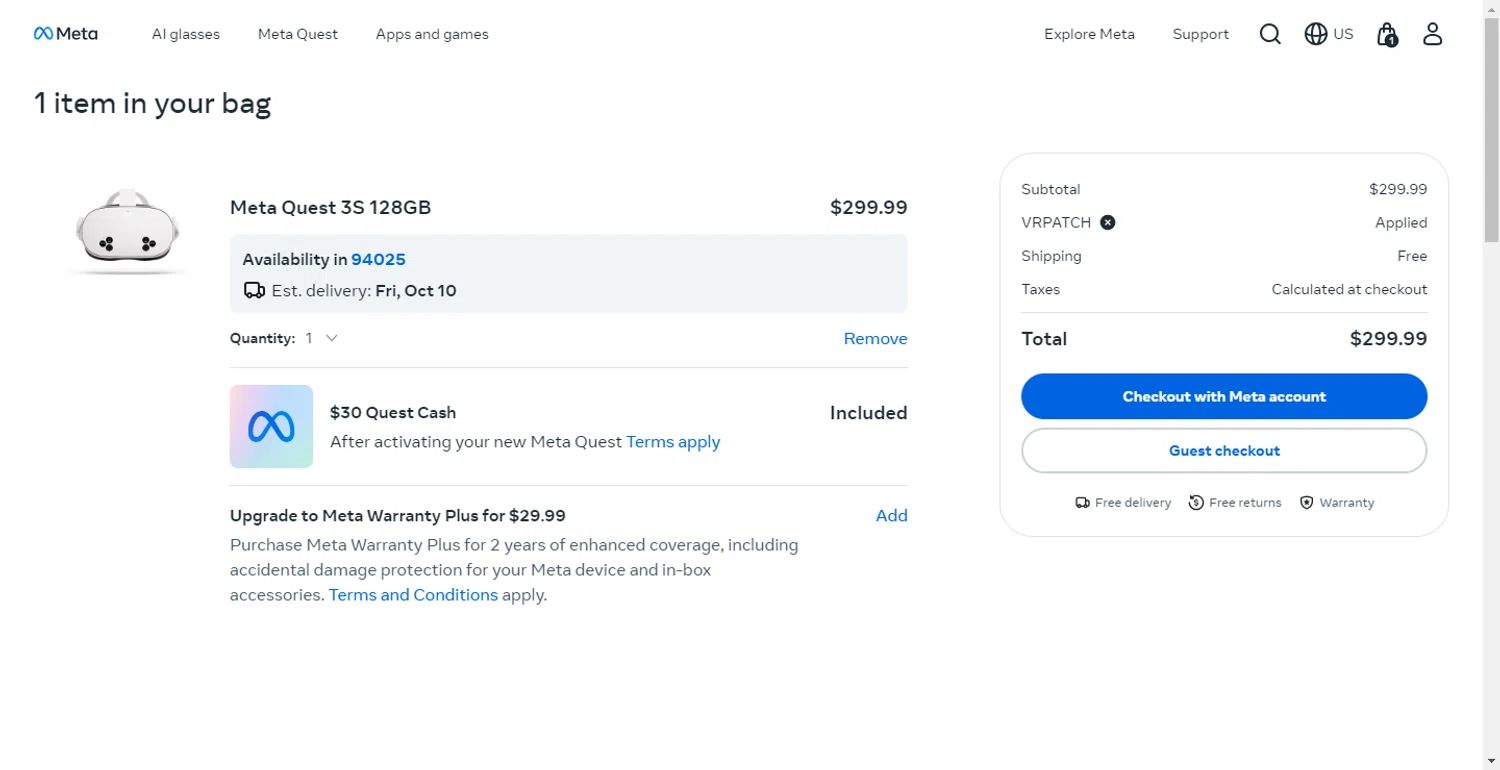Viewport: 1500px width, 770px height.
Task: Click 'Upgrade to Meta Warranty Plus' heading
Action: [398, 515]
